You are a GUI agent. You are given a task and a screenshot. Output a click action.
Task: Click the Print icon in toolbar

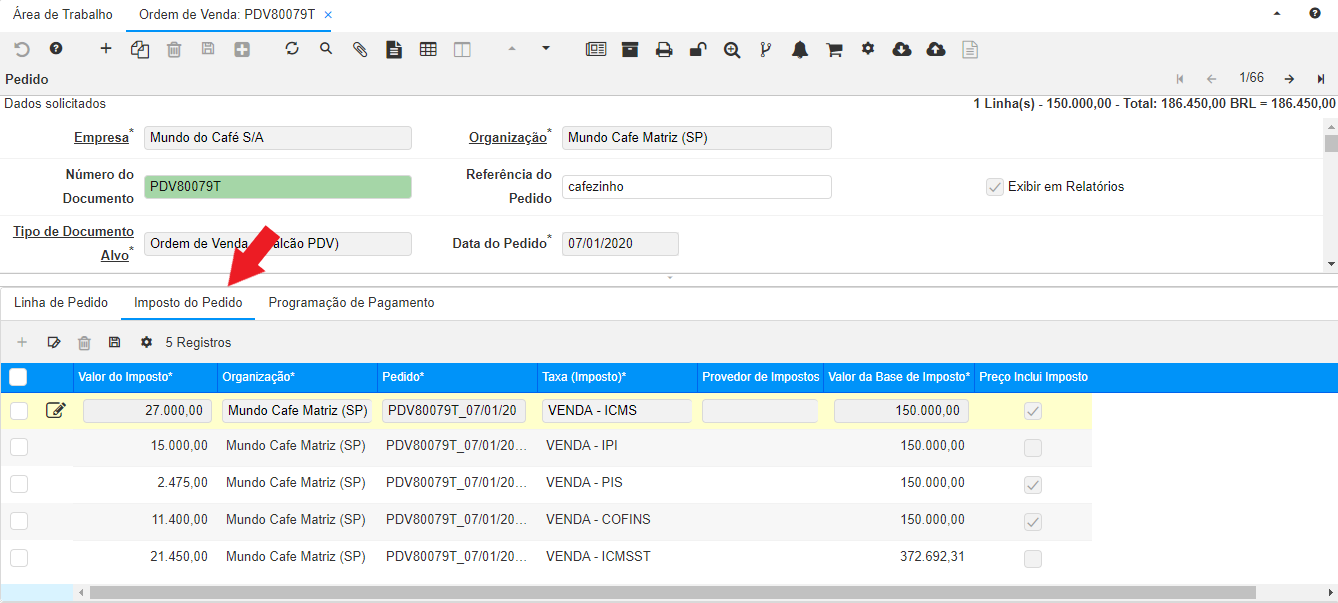(664, 49)
